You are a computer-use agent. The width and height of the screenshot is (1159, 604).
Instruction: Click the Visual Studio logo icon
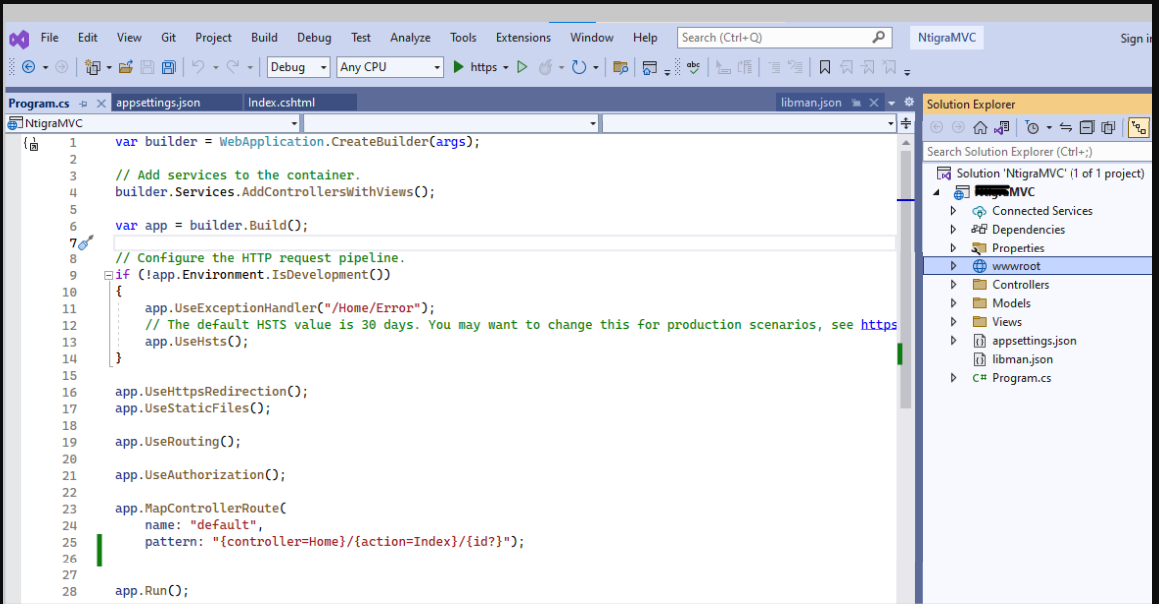(19, 38)
